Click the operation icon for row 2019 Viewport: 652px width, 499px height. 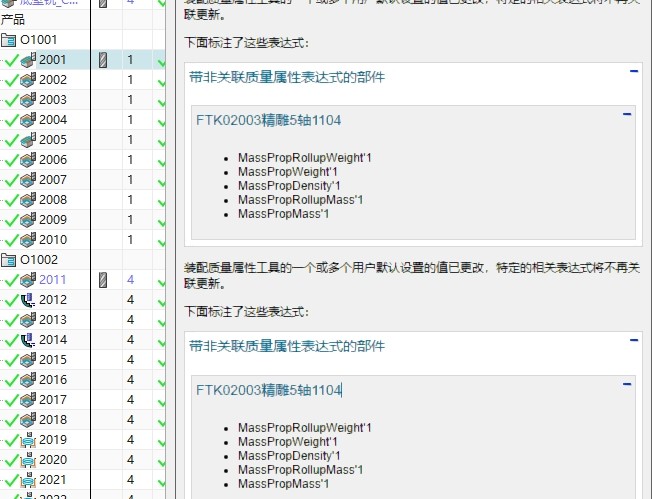pos(28,440)
